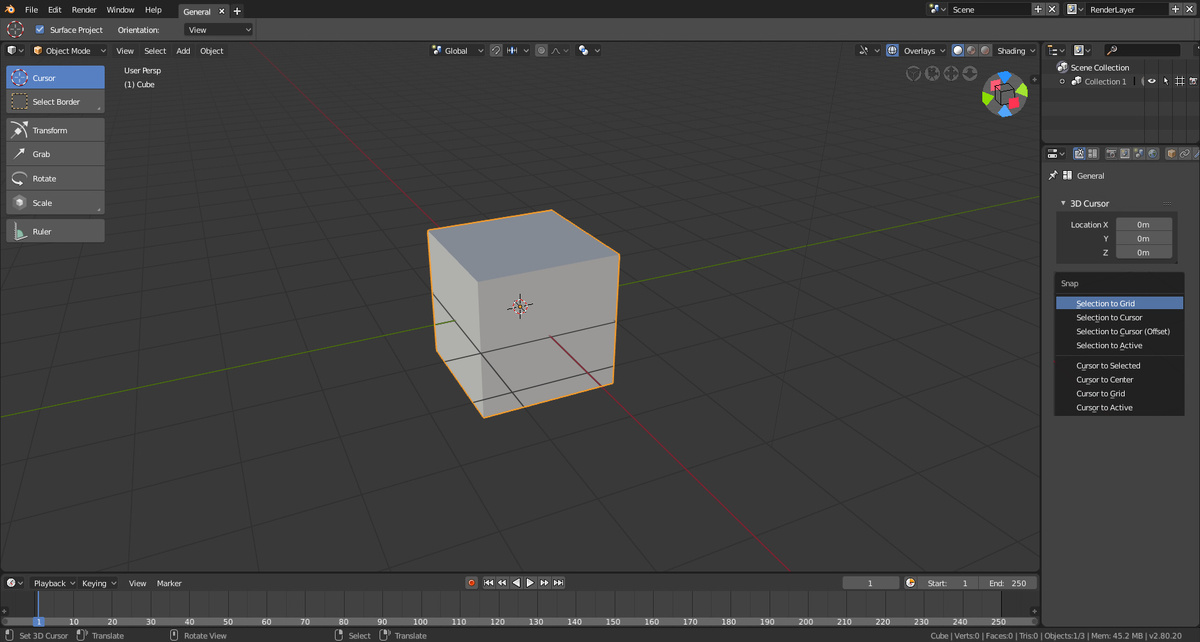The height and width of the screenshot is (642, 1200).
Task: Activate the Ruler tool
Action: 55,231
